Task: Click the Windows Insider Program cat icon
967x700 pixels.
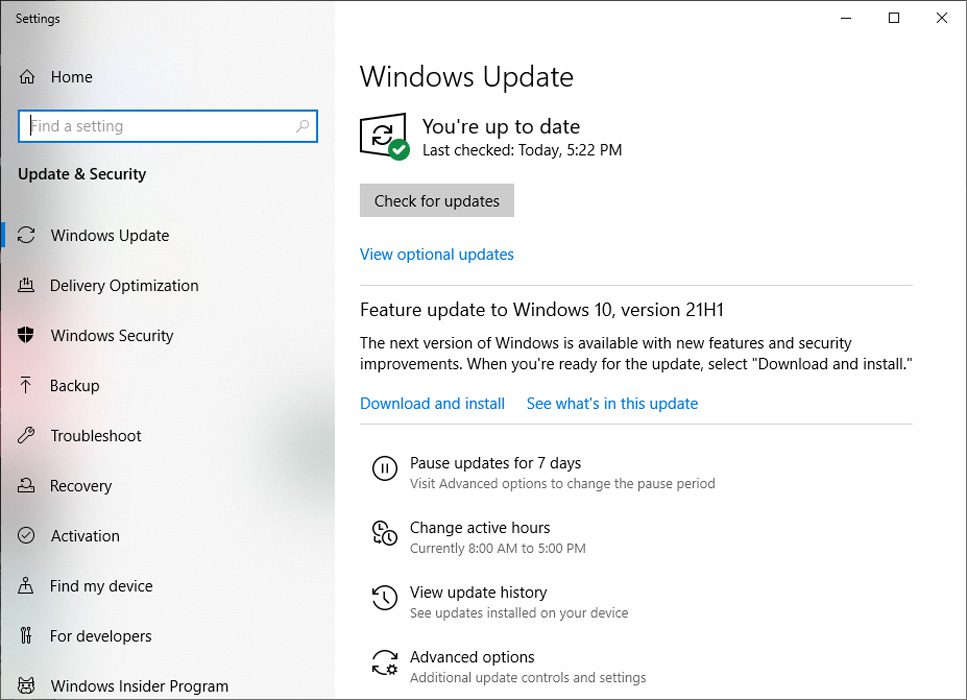Action: [x=26, y=685]
